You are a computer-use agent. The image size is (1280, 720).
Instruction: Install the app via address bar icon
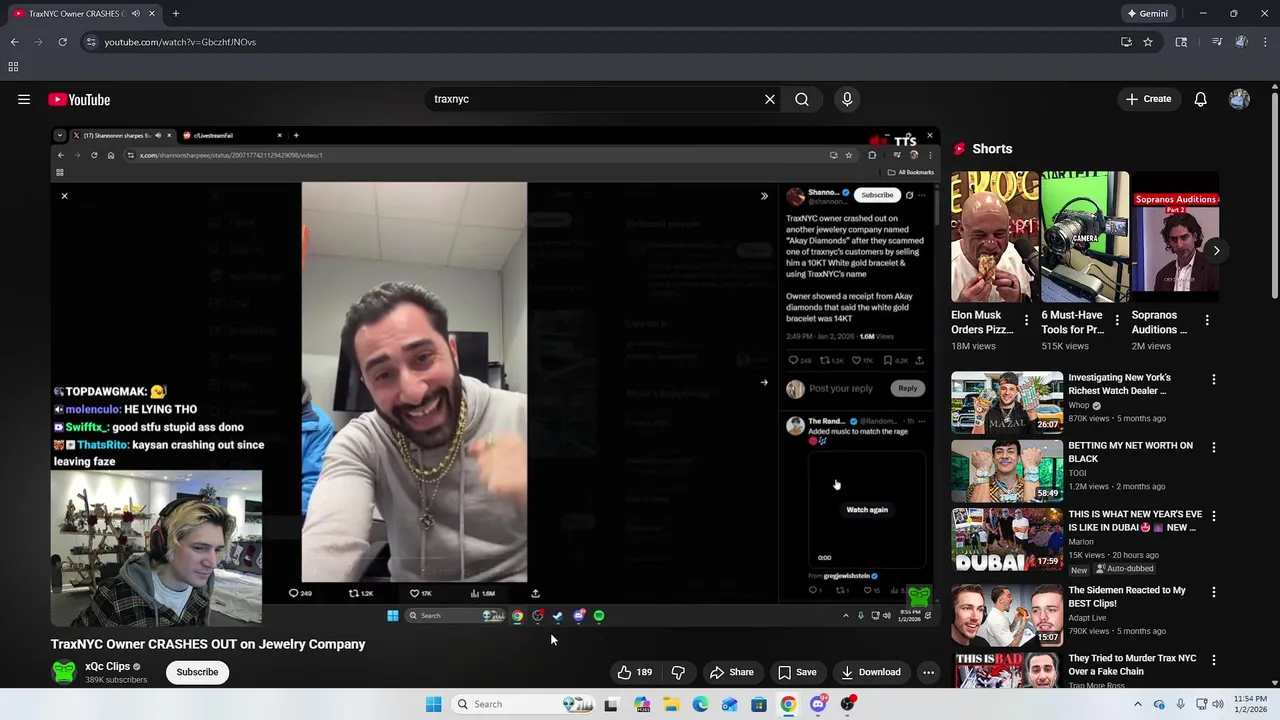tap(1127, 42)
